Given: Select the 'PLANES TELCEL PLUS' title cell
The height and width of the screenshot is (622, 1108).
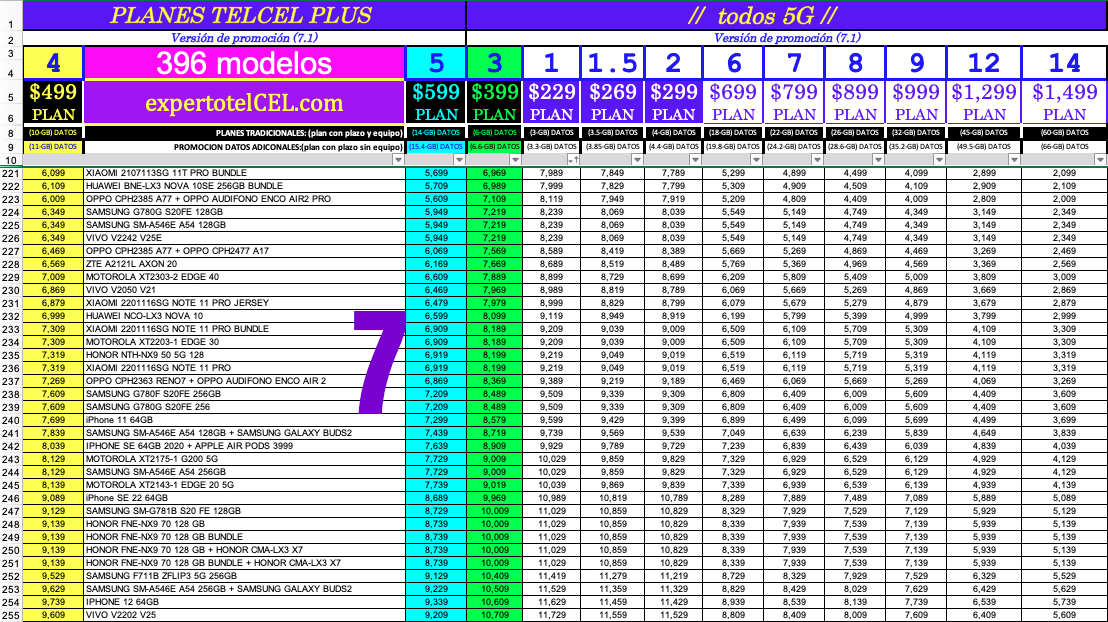Looking at the screenshot, I should coord(244,16).
